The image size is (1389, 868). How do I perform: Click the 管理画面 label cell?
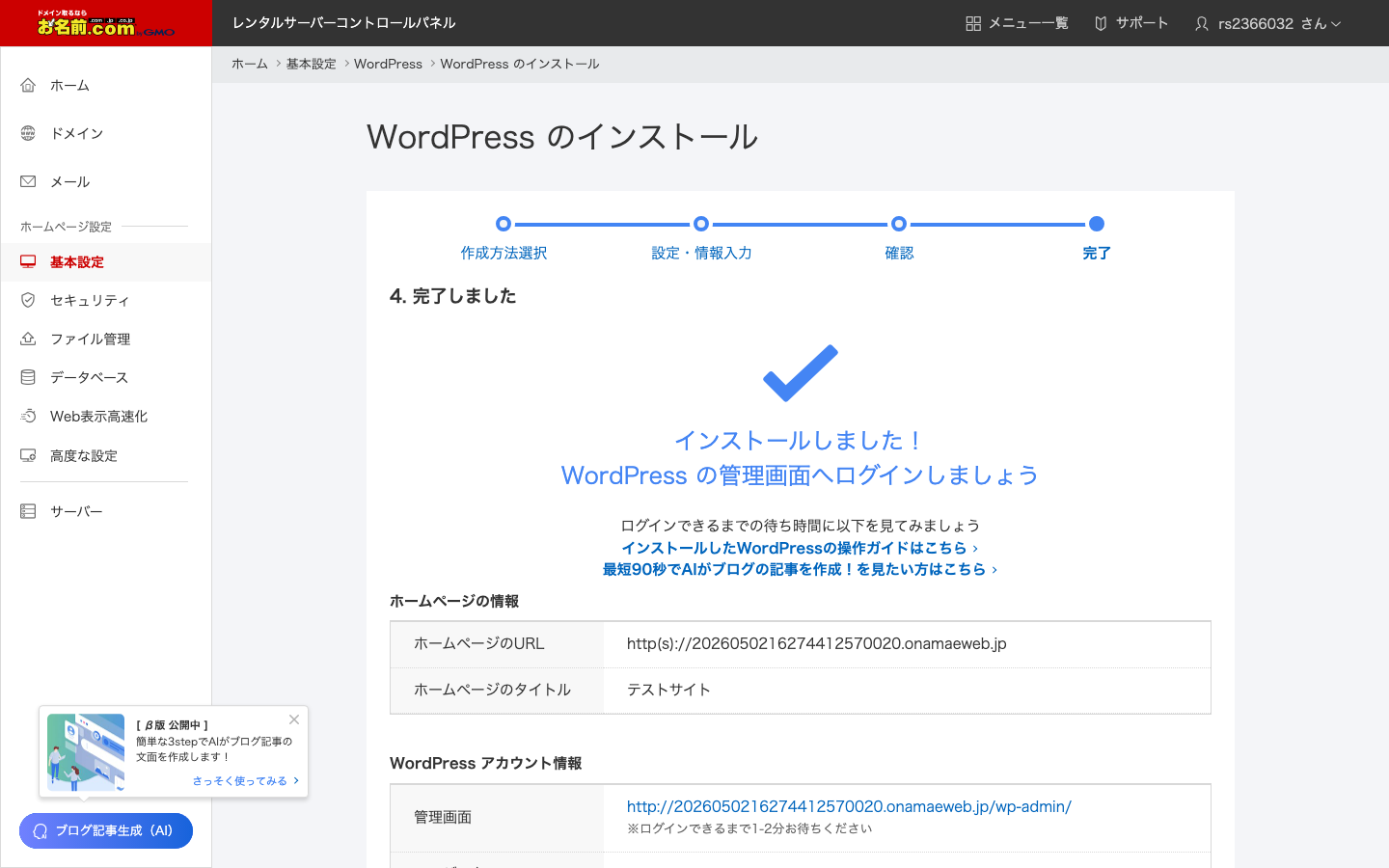point(497,818)
